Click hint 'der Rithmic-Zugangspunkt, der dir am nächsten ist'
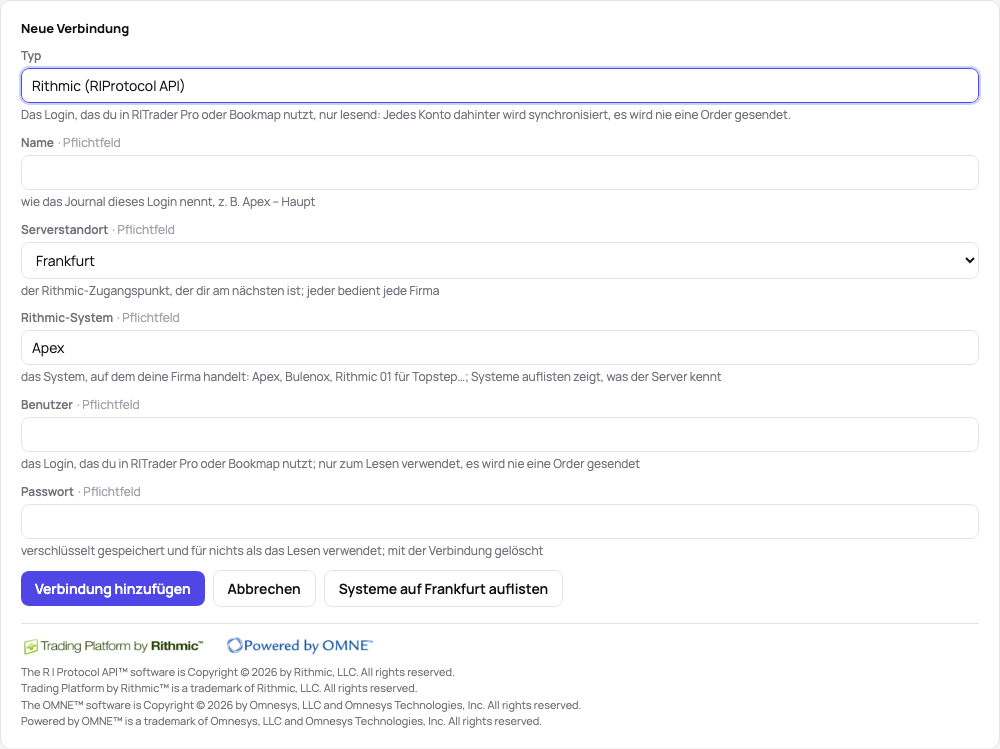Screen dimensions: 1000x749 (x=230, y=291)
